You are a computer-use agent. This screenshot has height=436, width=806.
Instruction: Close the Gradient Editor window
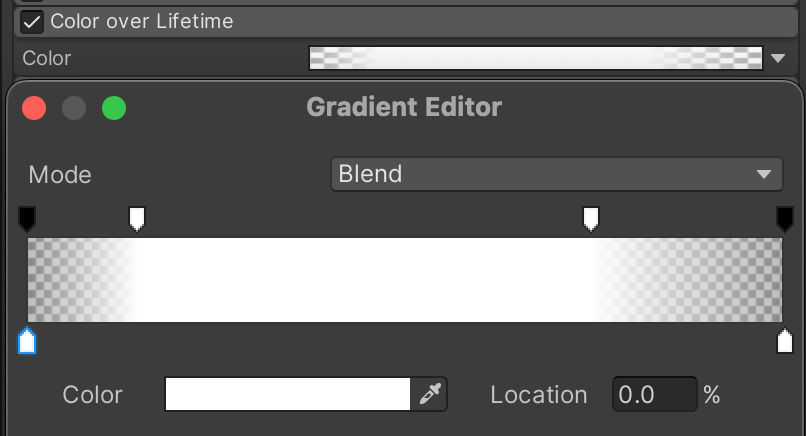(34, 107)
